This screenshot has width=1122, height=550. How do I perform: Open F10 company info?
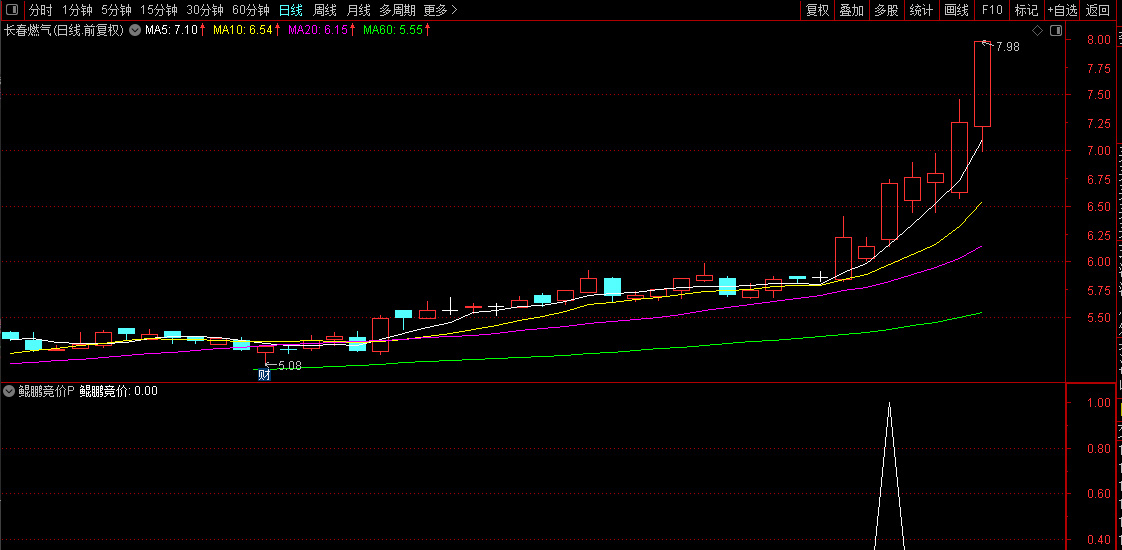click(x=992, y=10)
